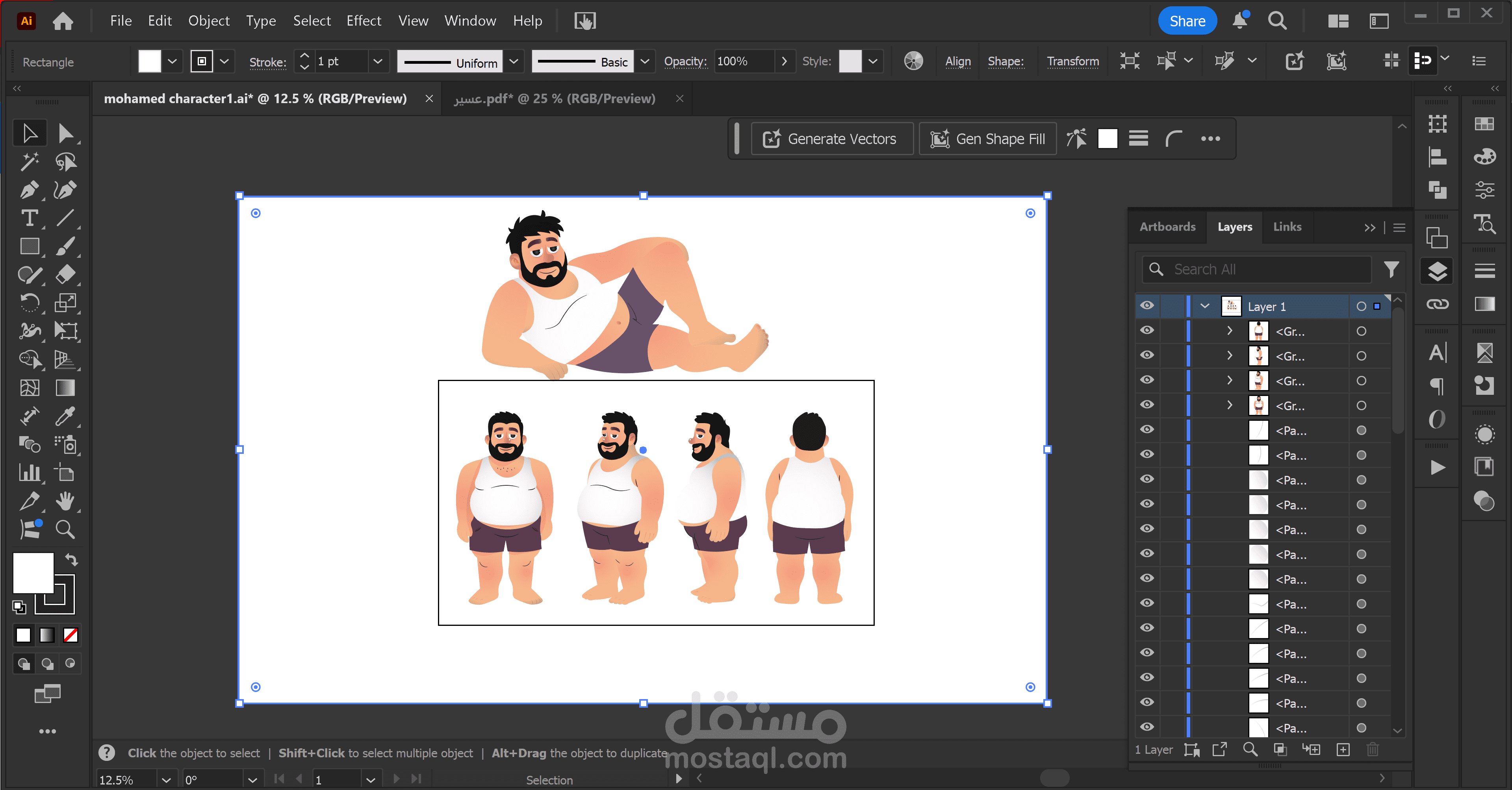This screenshot has width=1512, height=790.
Task: Open the Effect menu
Action: tap(363, 21)
